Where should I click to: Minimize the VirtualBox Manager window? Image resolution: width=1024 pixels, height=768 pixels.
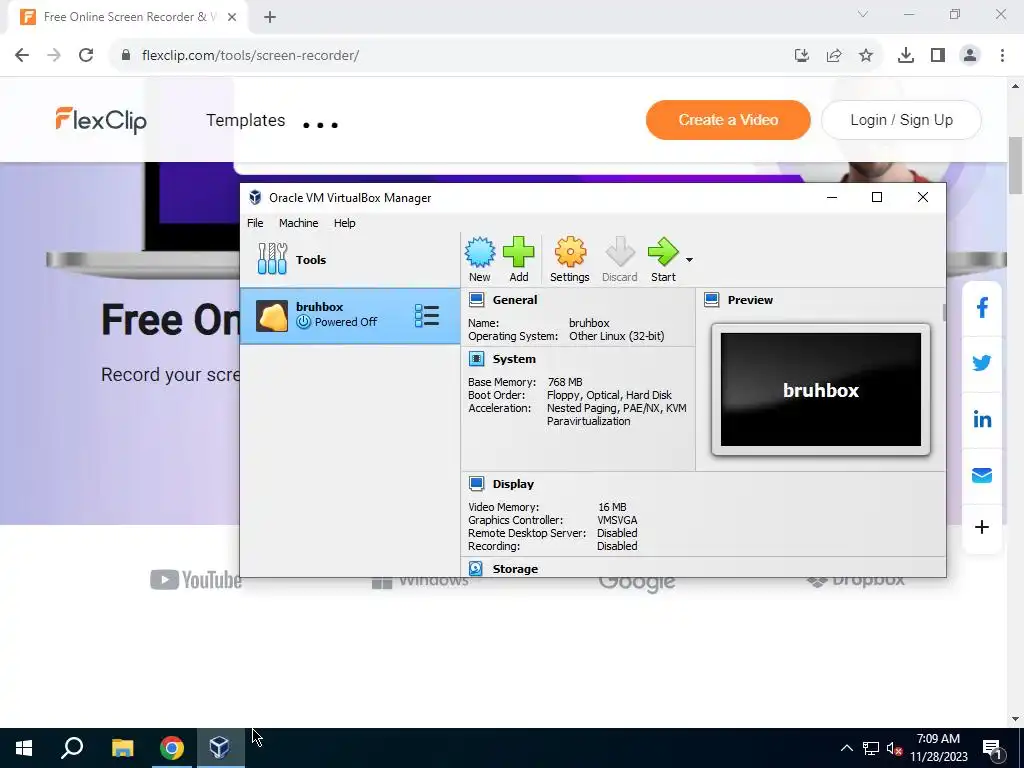click(x=832, y=197)
